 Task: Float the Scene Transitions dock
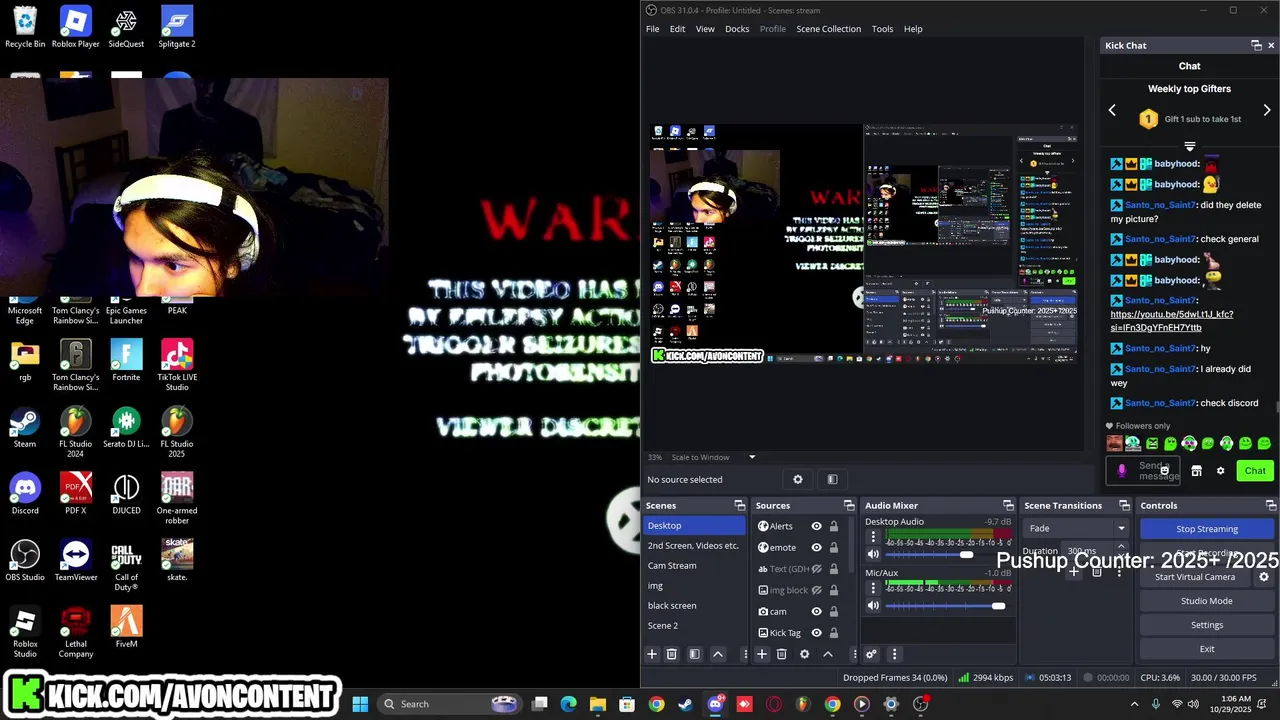pyautogui.click(x=1124, y=505)
